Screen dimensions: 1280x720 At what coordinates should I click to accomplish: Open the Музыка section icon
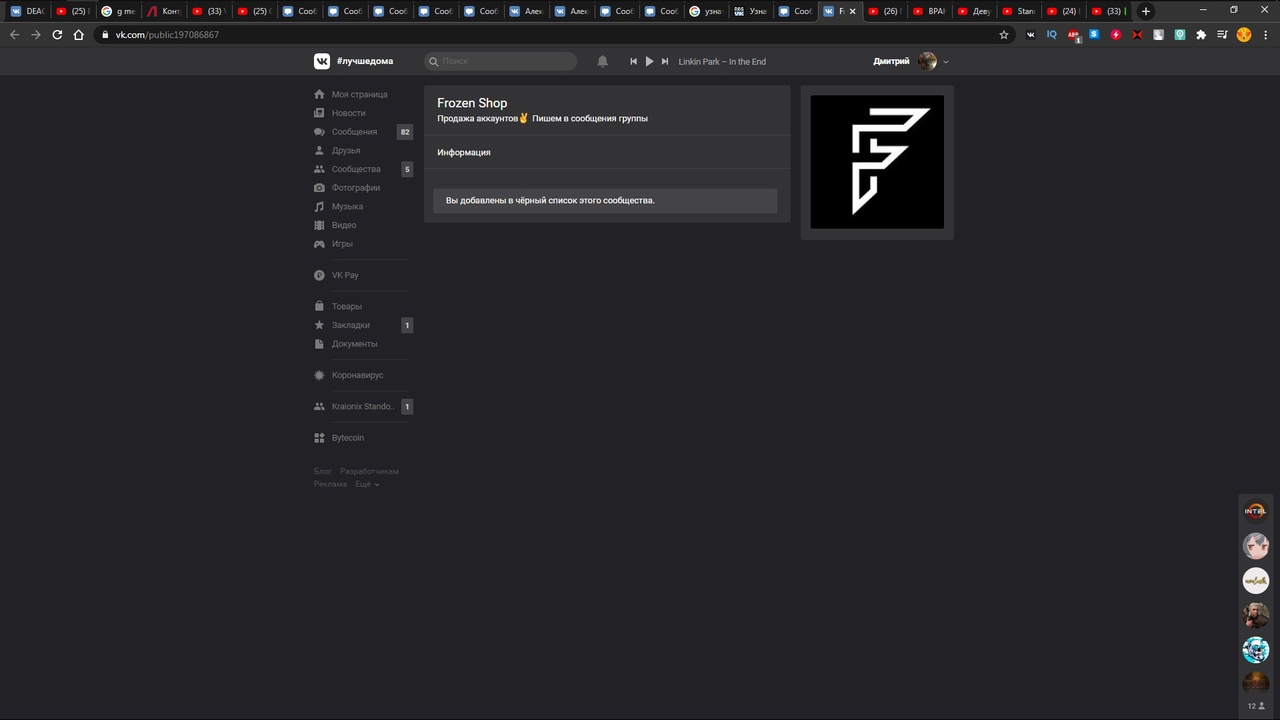click(319, 207)
